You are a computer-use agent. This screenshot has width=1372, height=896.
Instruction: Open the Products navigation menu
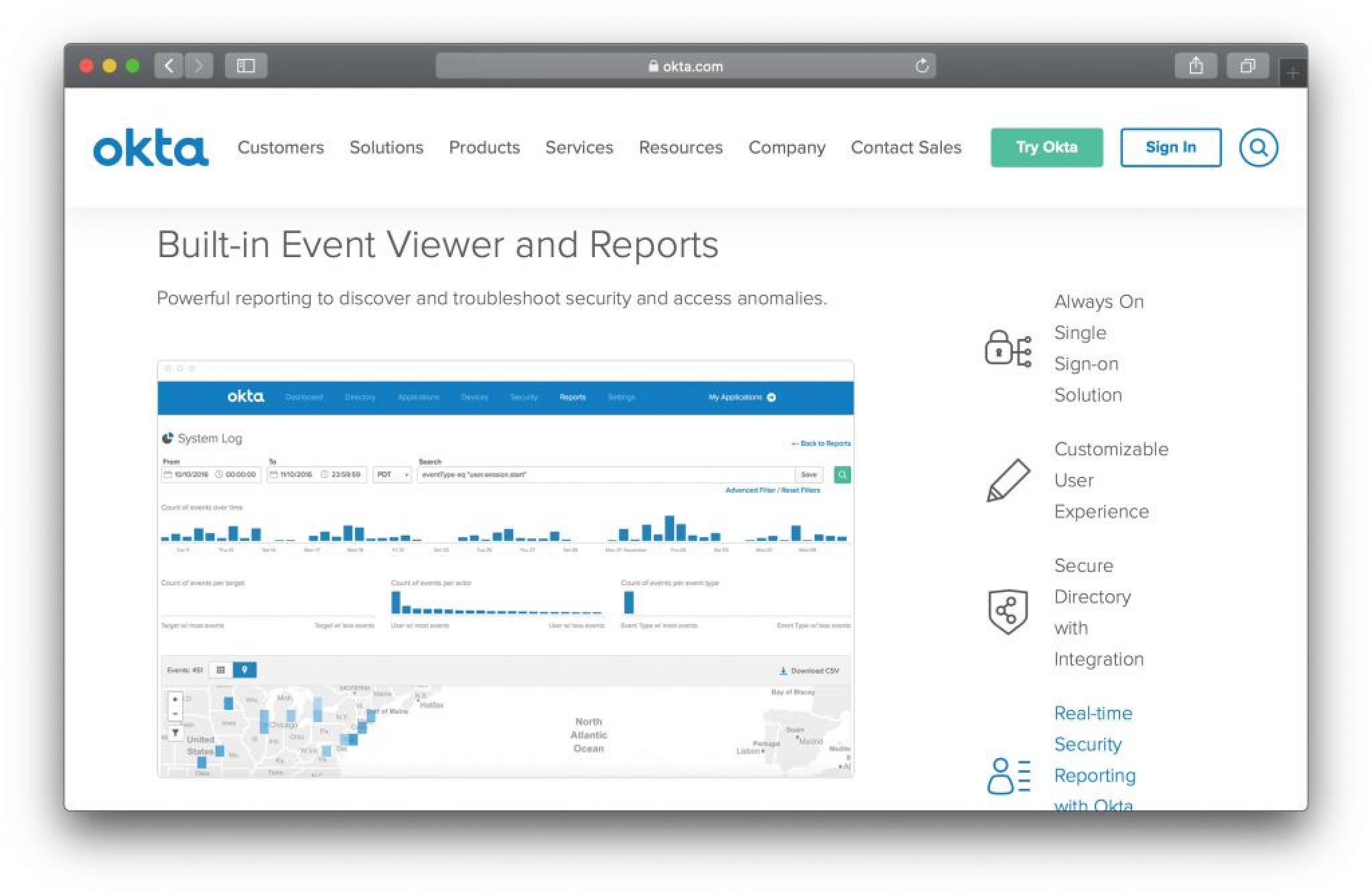484,147
